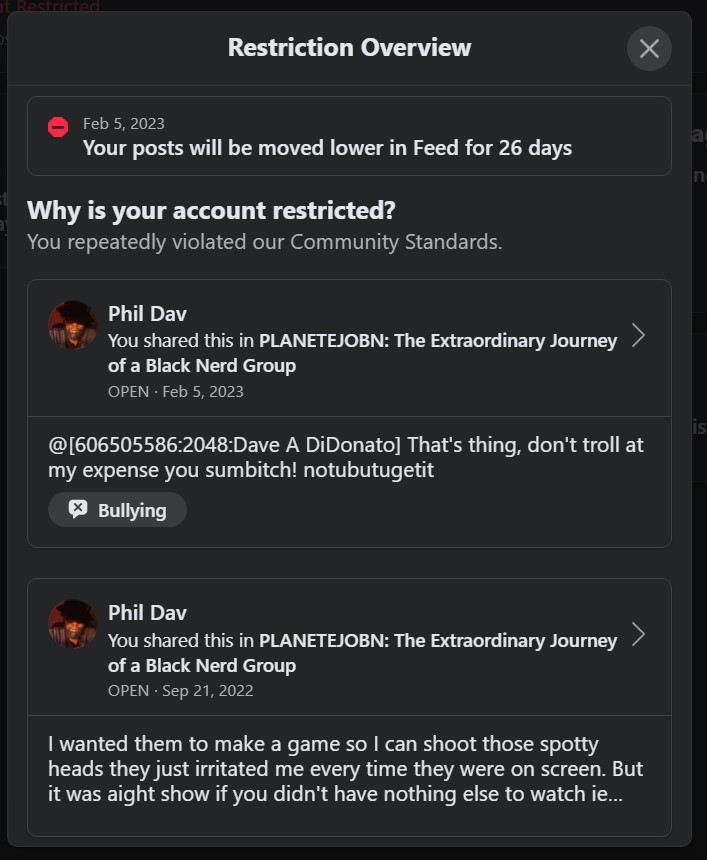Expand the Sep 21, 2022 violation details chevron
This screenshot has height=860, width=707.
pyautogui.click(x=638, y=634)
